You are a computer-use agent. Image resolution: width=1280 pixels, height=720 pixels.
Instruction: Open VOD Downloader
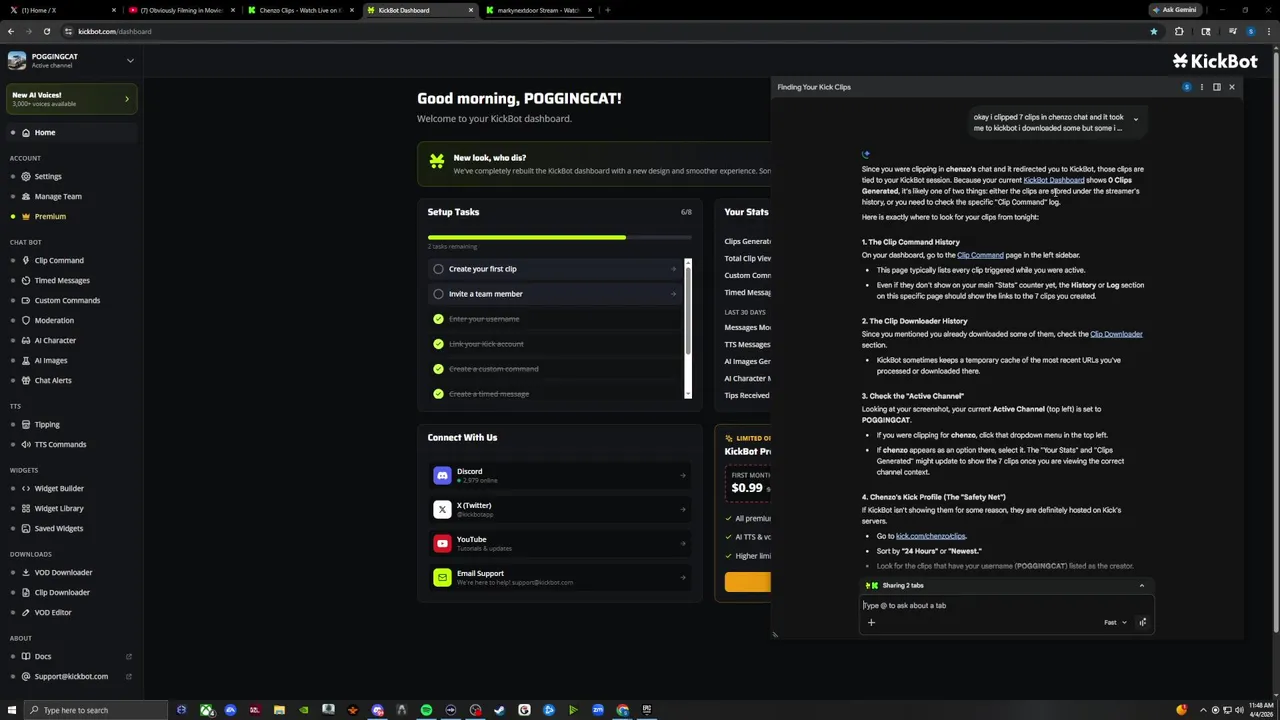tap(70, 572)
